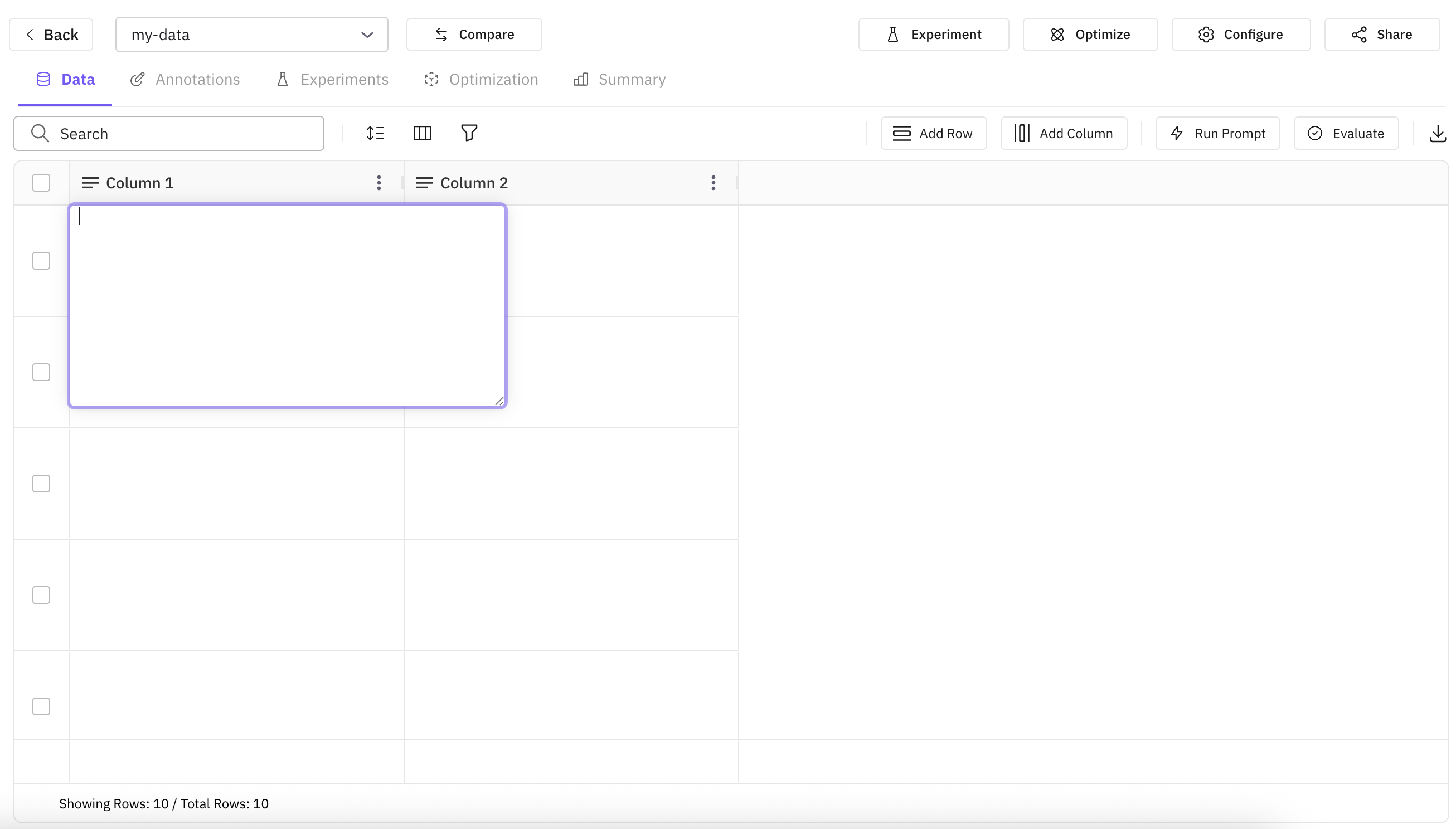
Task: Click the Configure gear icon
Action: point(1206,34)
